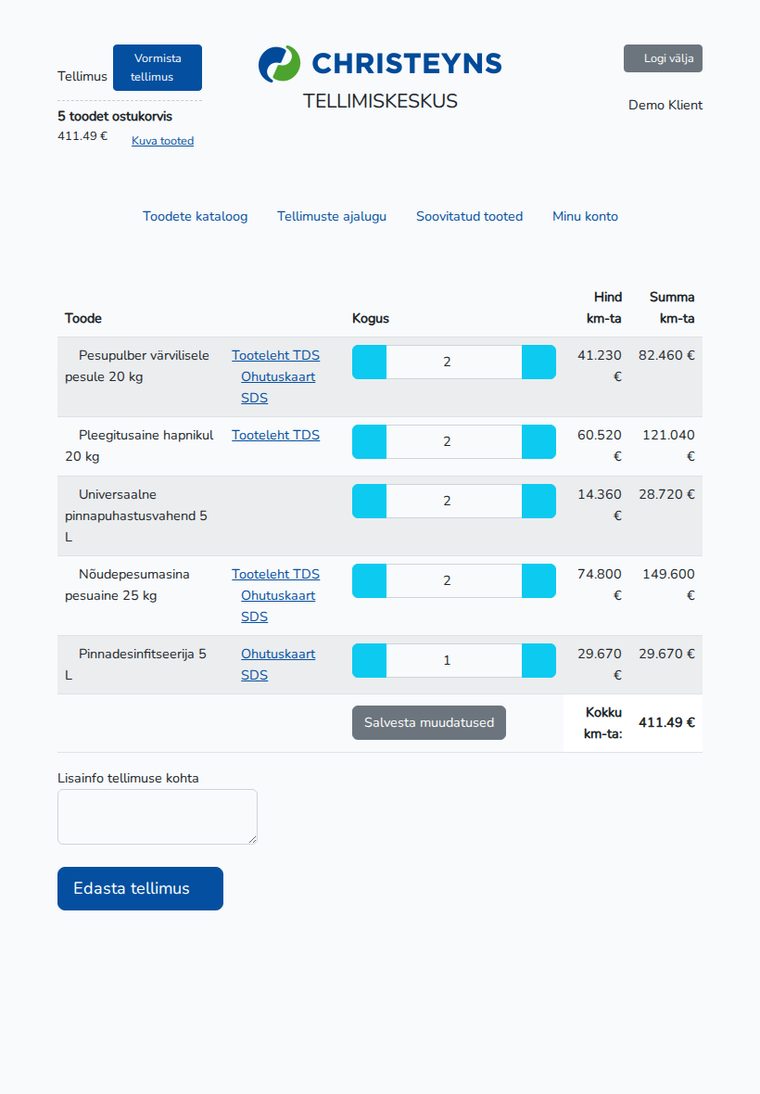Log out with Logi välja button

pos(663,59)
